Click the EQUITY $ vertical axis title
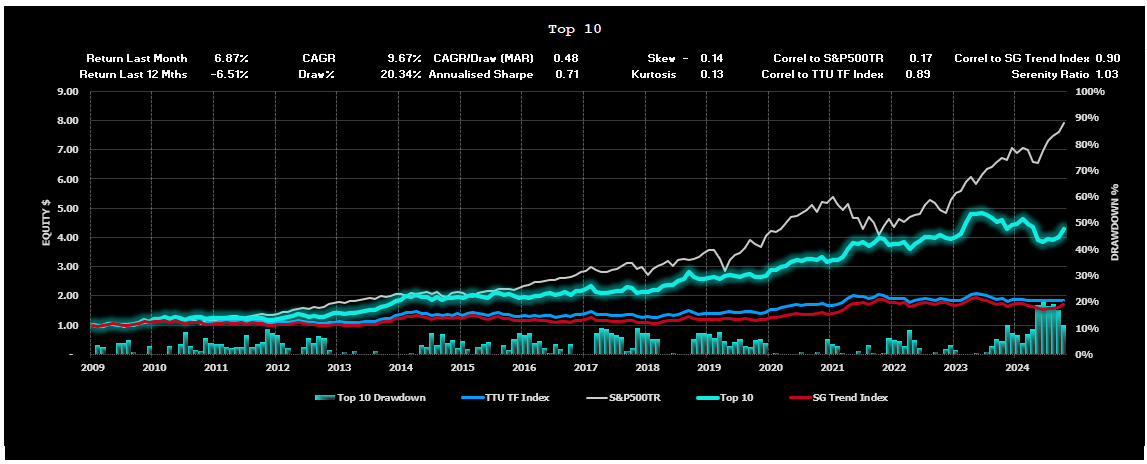1147x464 pixels. point(45,223)
